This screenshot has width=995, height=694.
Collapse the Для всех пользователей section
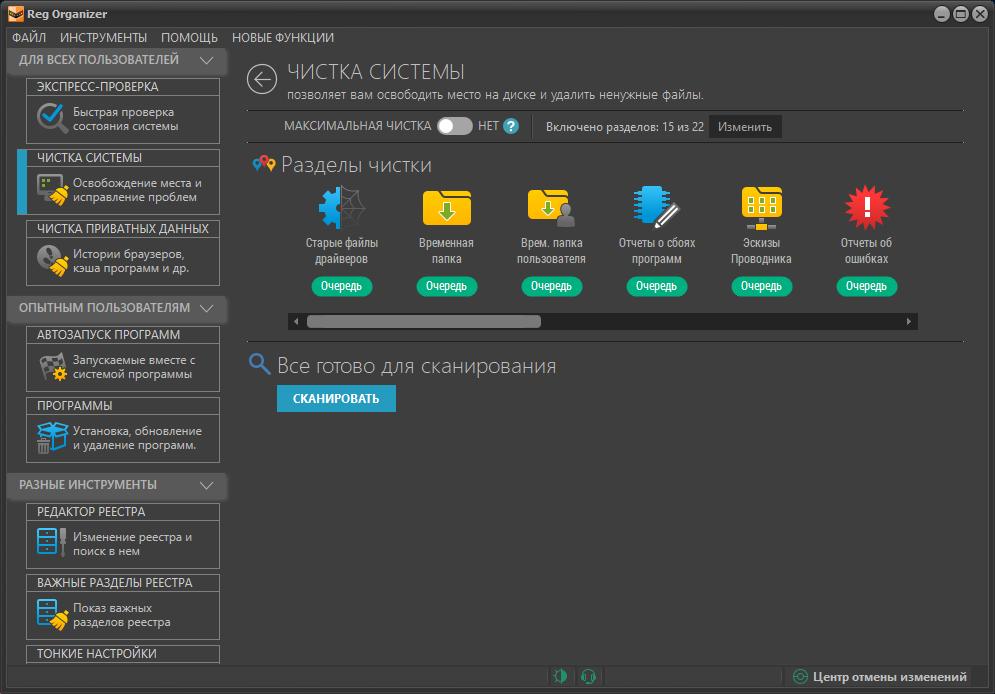pyautogui.click(x=207, y=60)
